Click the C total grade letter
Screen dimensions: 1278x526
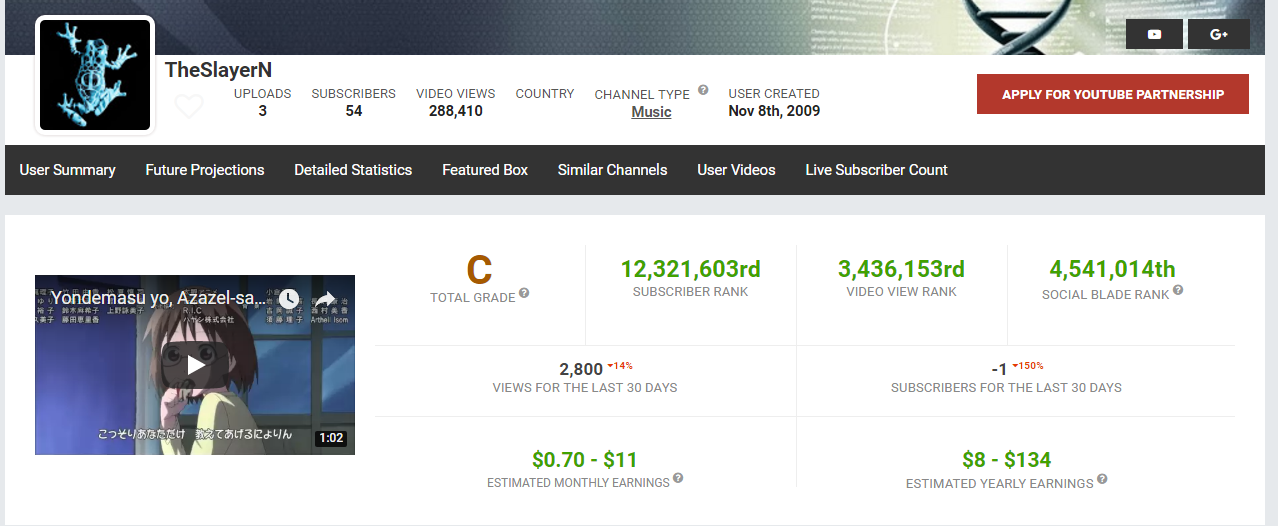[480, 270]
